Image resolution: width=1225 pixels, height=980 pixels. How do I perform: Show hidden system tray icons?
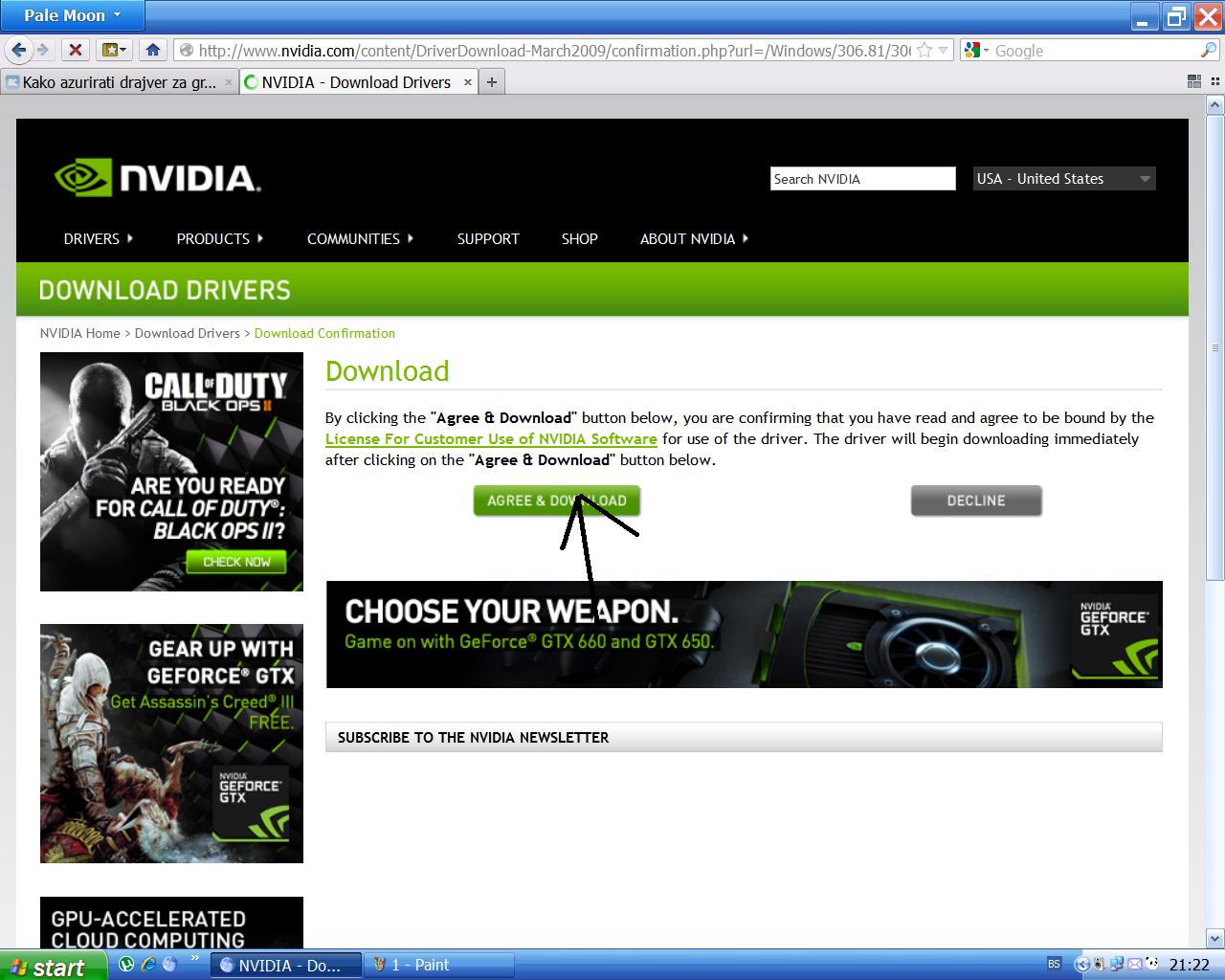click(1082, 965)
